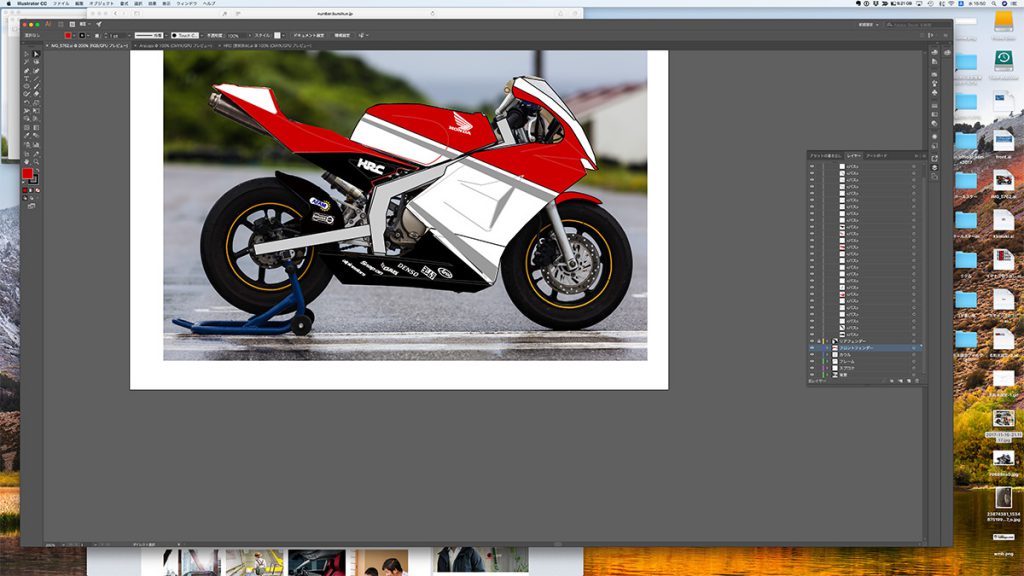Select the Type tool
1024x576 pixels.
coord(27,80)
